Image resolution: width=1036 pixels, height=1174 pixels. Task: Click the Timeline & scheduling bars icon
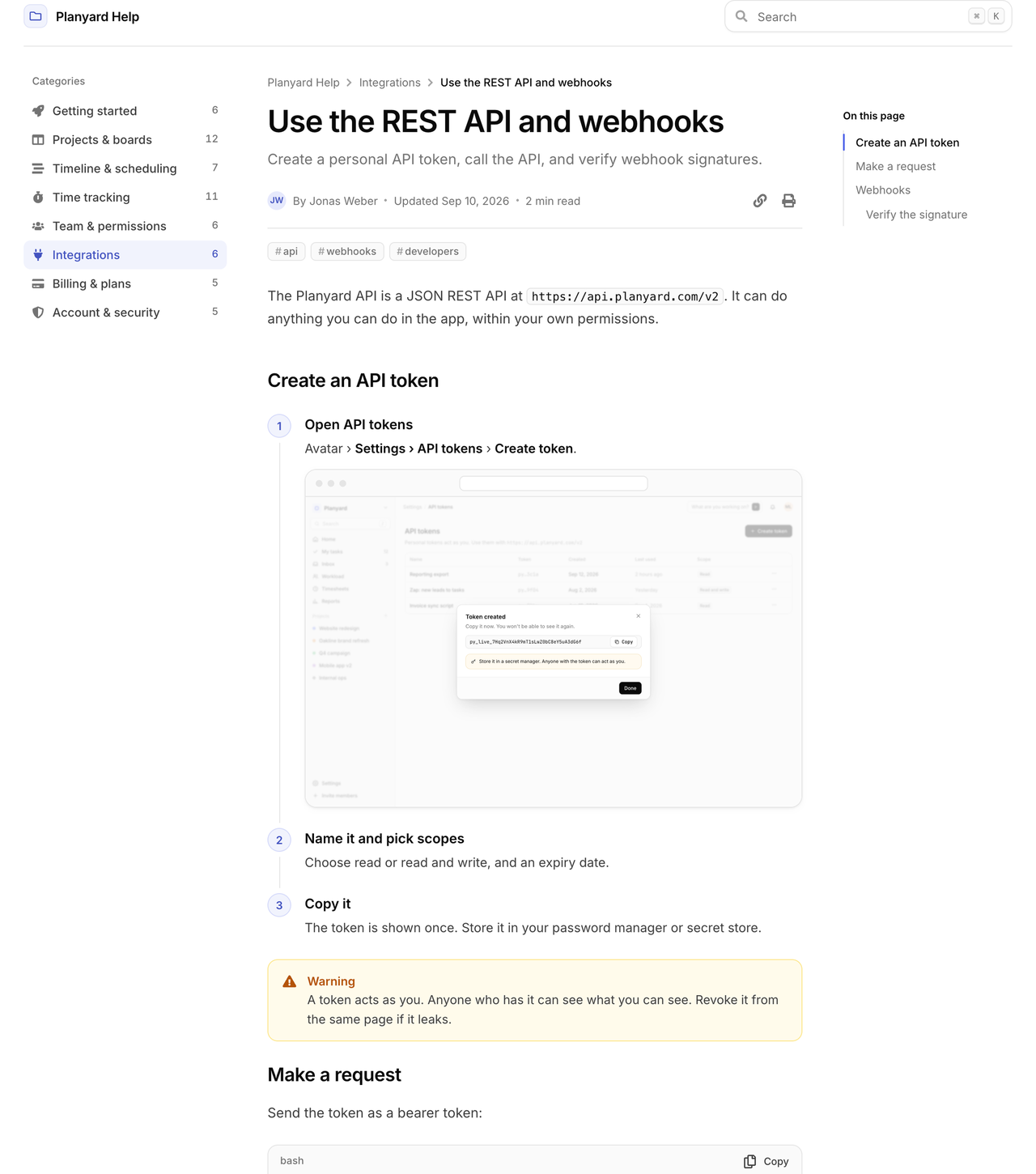tap(38, 168)
